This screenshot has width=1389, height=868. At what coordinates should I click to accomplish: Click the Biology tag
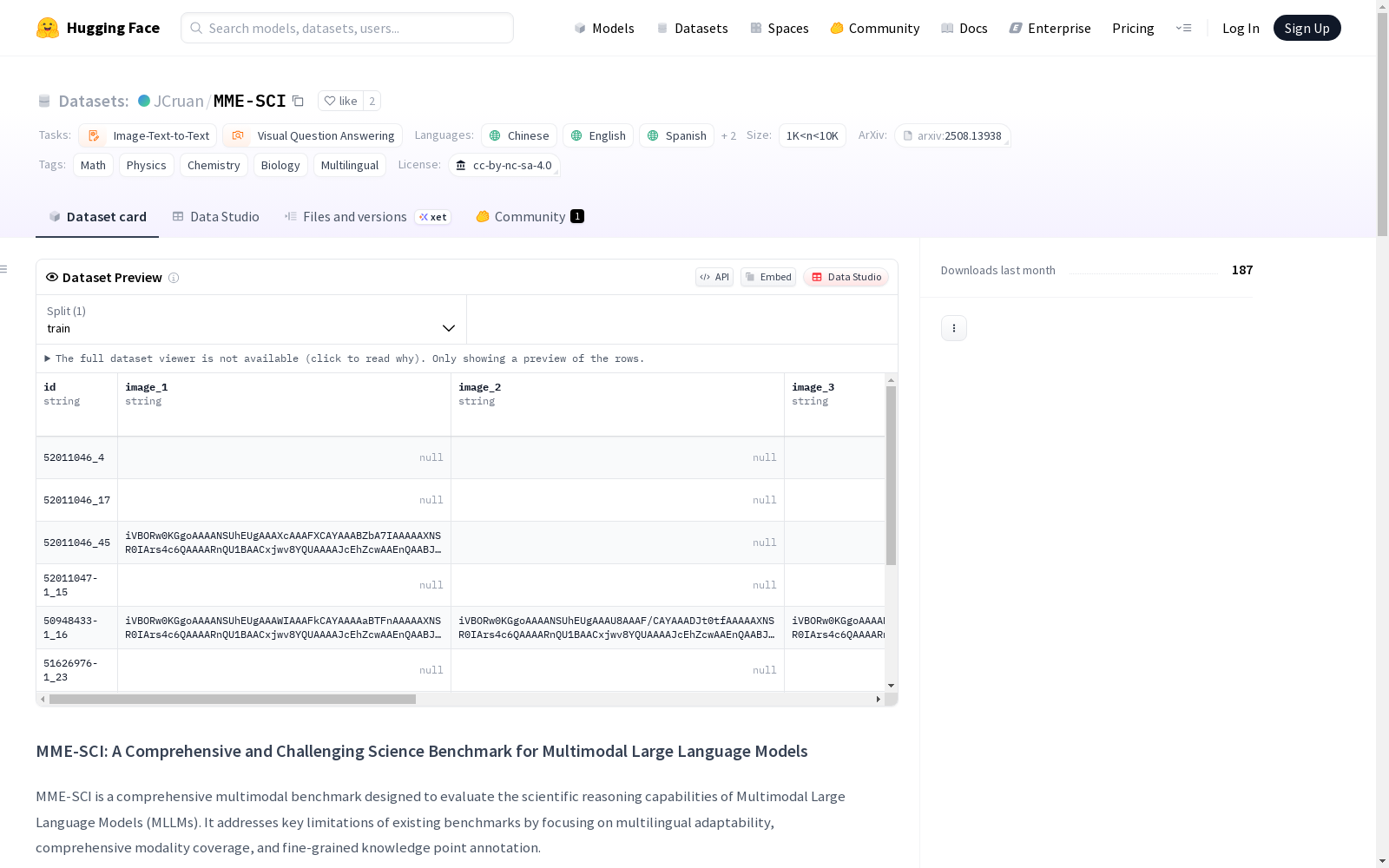click(x=280, y=165)
